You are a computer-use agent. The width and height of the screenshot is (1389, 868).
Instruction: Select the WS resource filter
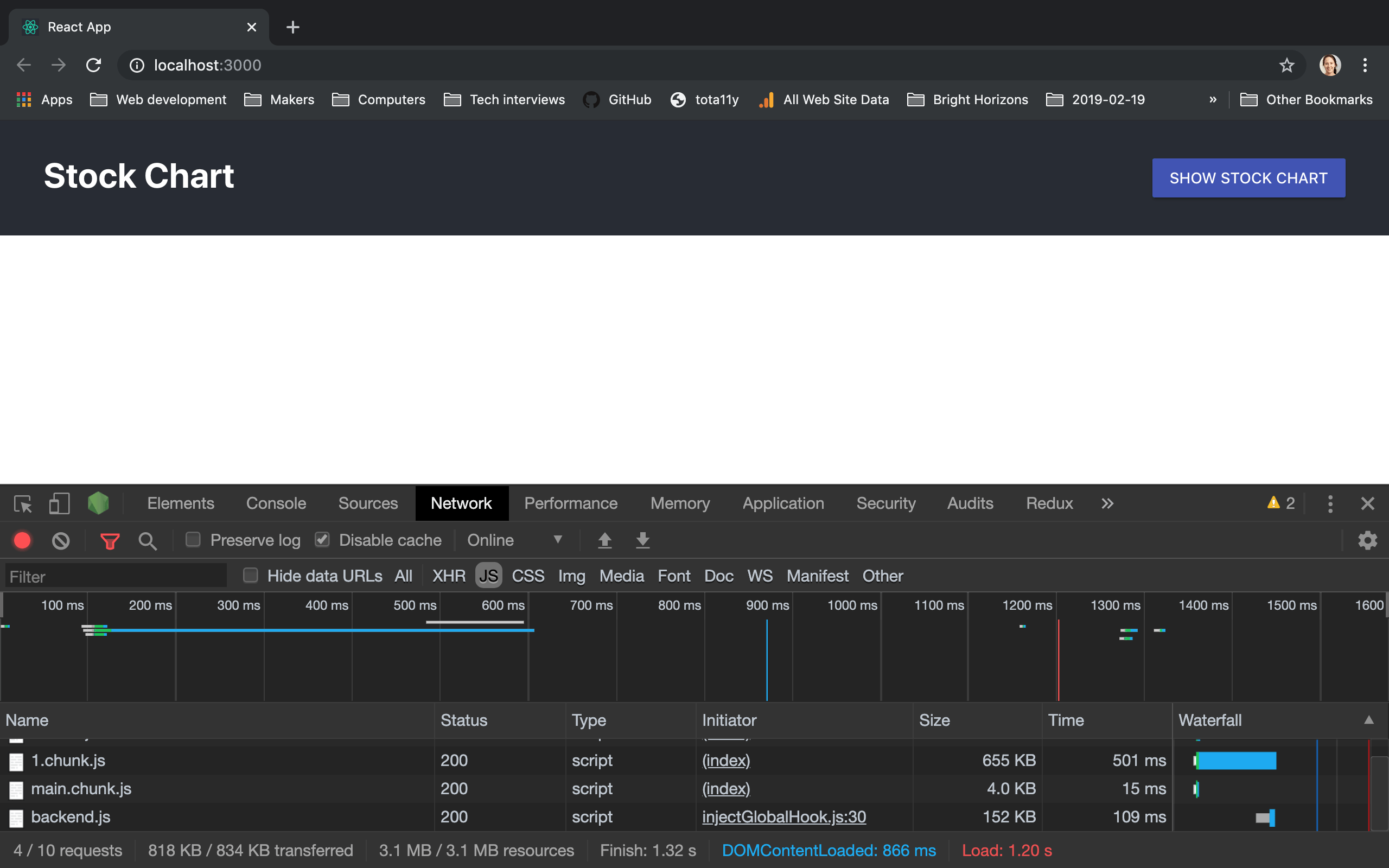click(760, 576)
